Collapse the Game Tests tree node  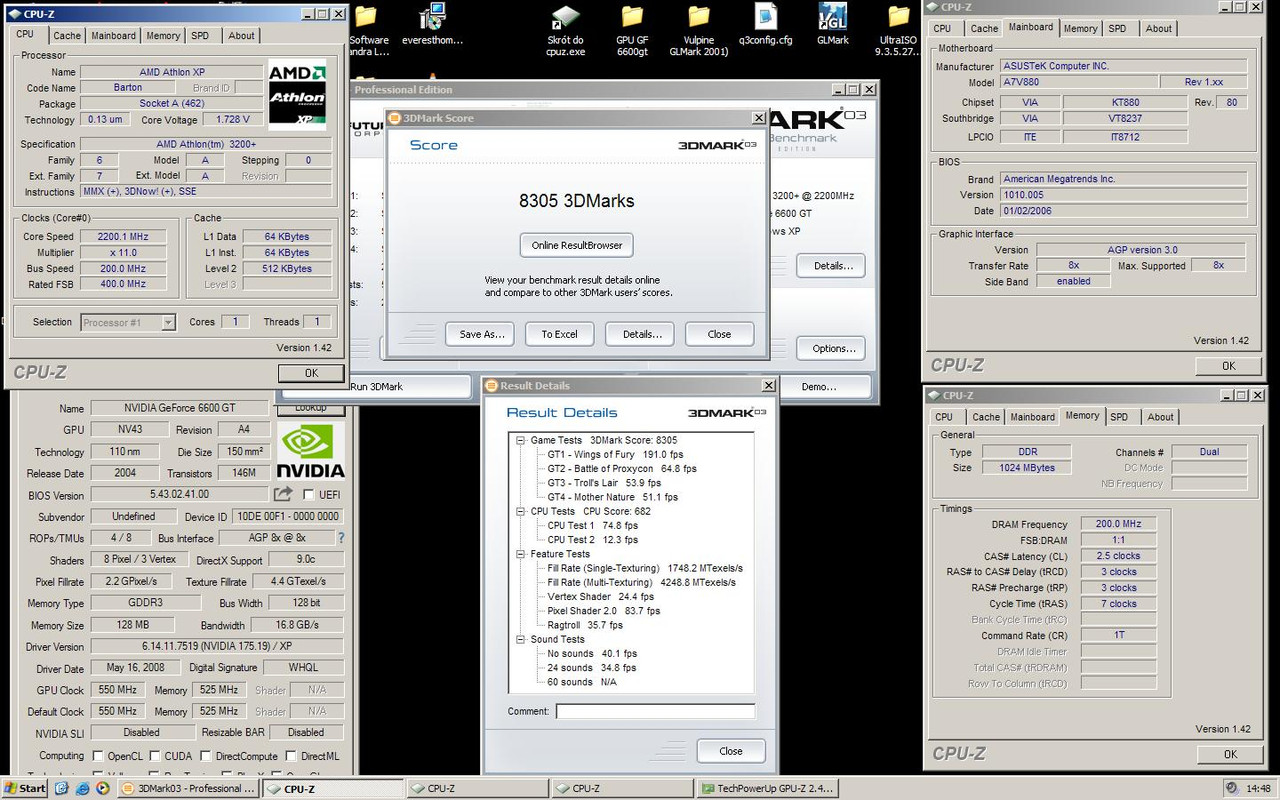coord(520,440)
